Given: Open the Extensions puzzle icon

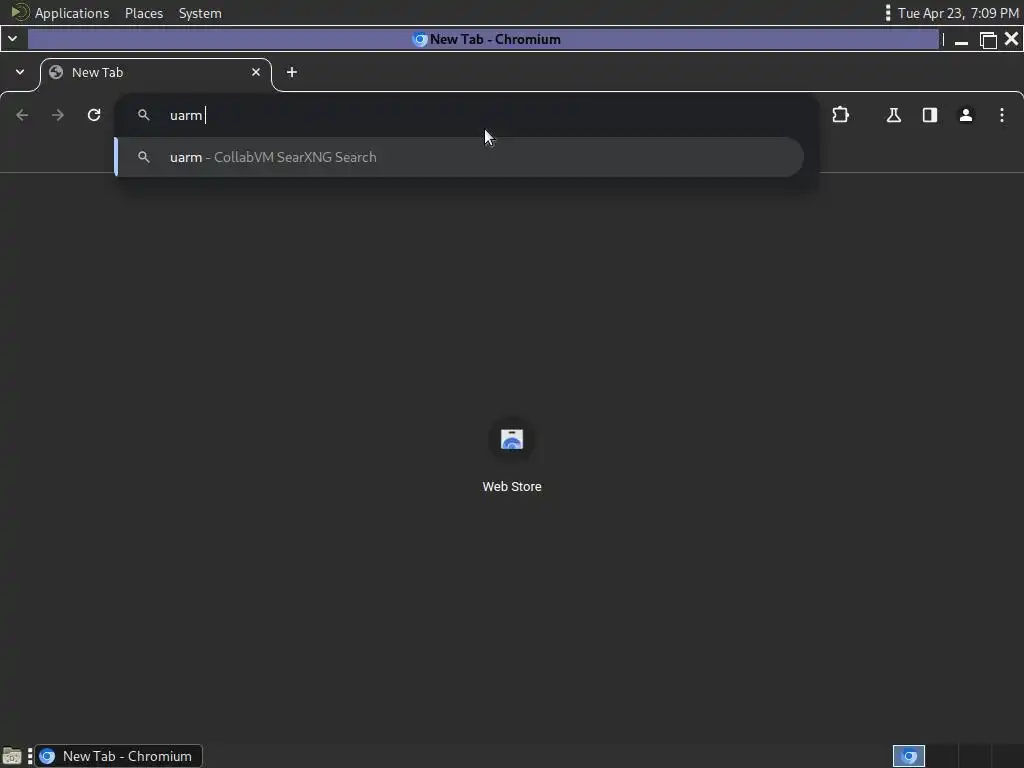Looking at the screenshot, I should tap(840, 115).
